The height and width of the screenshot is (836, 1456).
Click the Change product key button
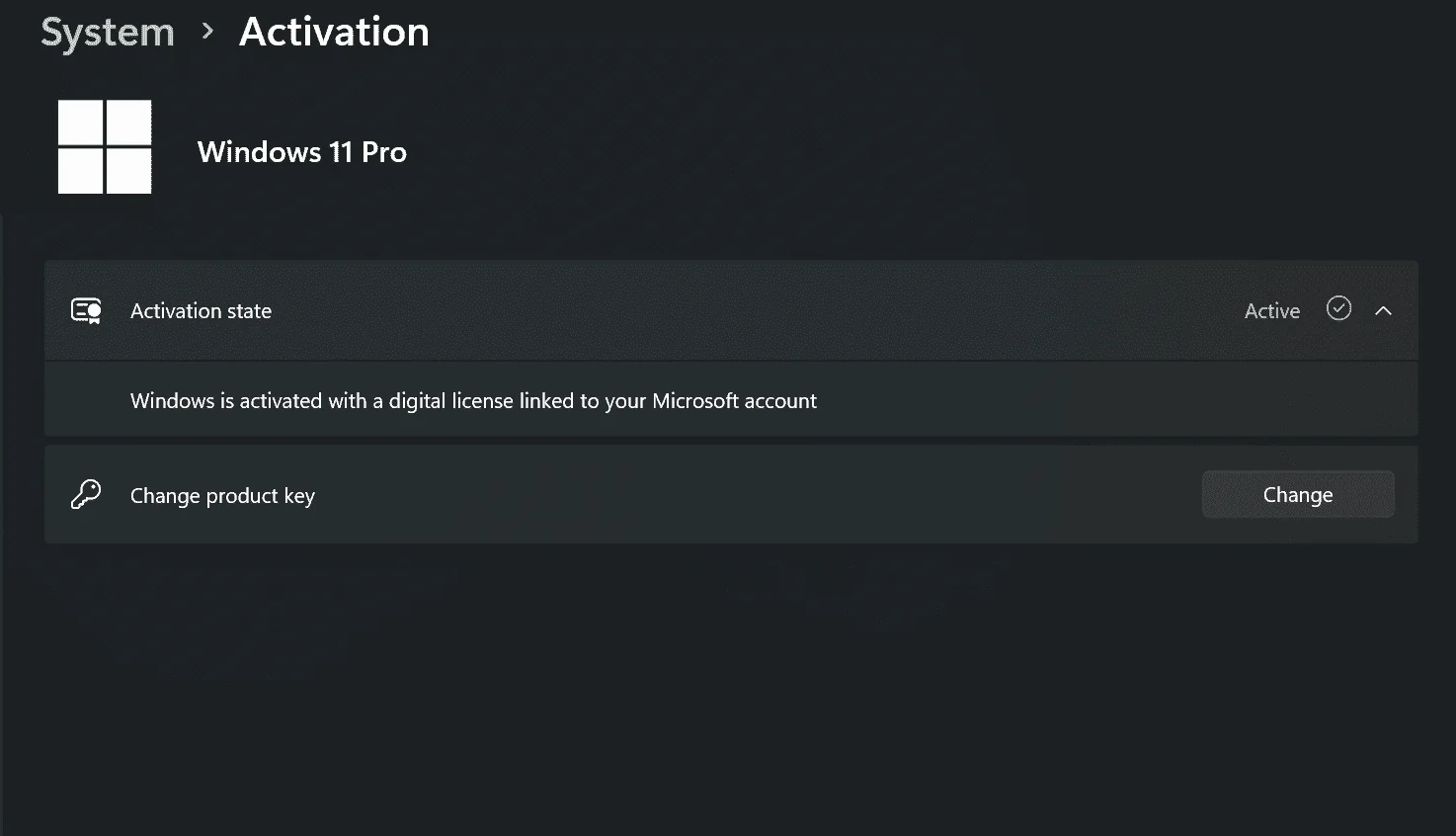point(1298,494)
